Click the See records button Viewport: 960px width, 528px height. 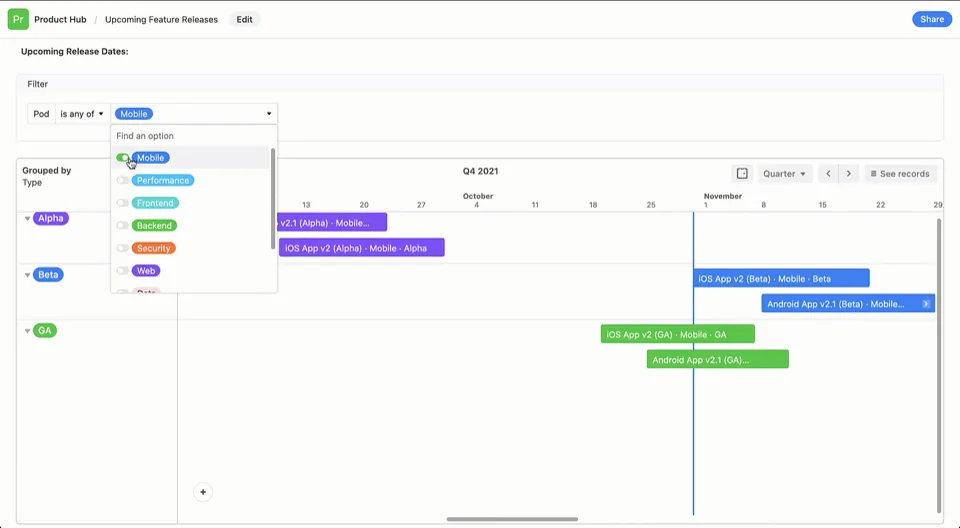(900, 174)
